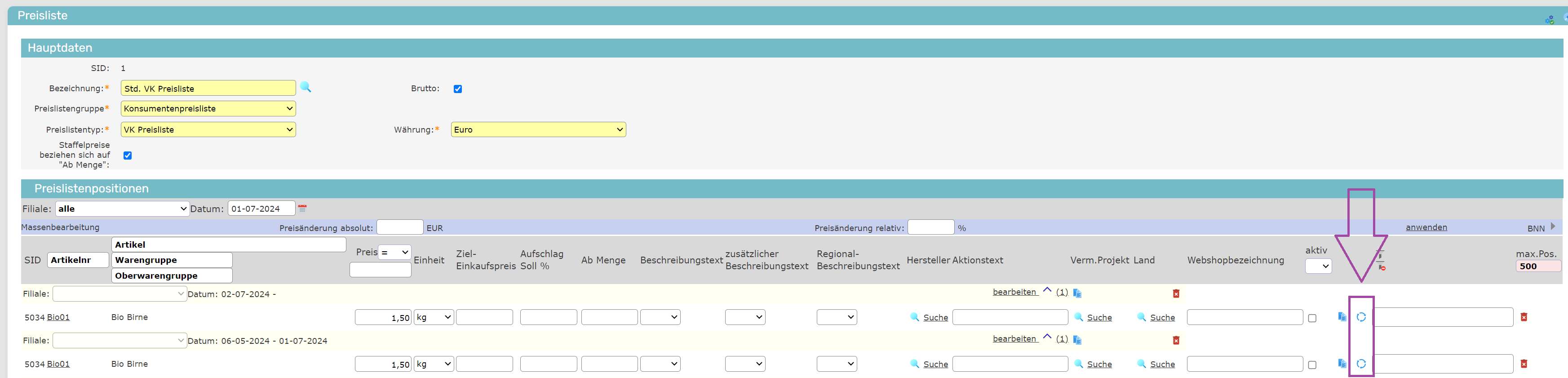Open the calendar picker next to Datum

302,209
